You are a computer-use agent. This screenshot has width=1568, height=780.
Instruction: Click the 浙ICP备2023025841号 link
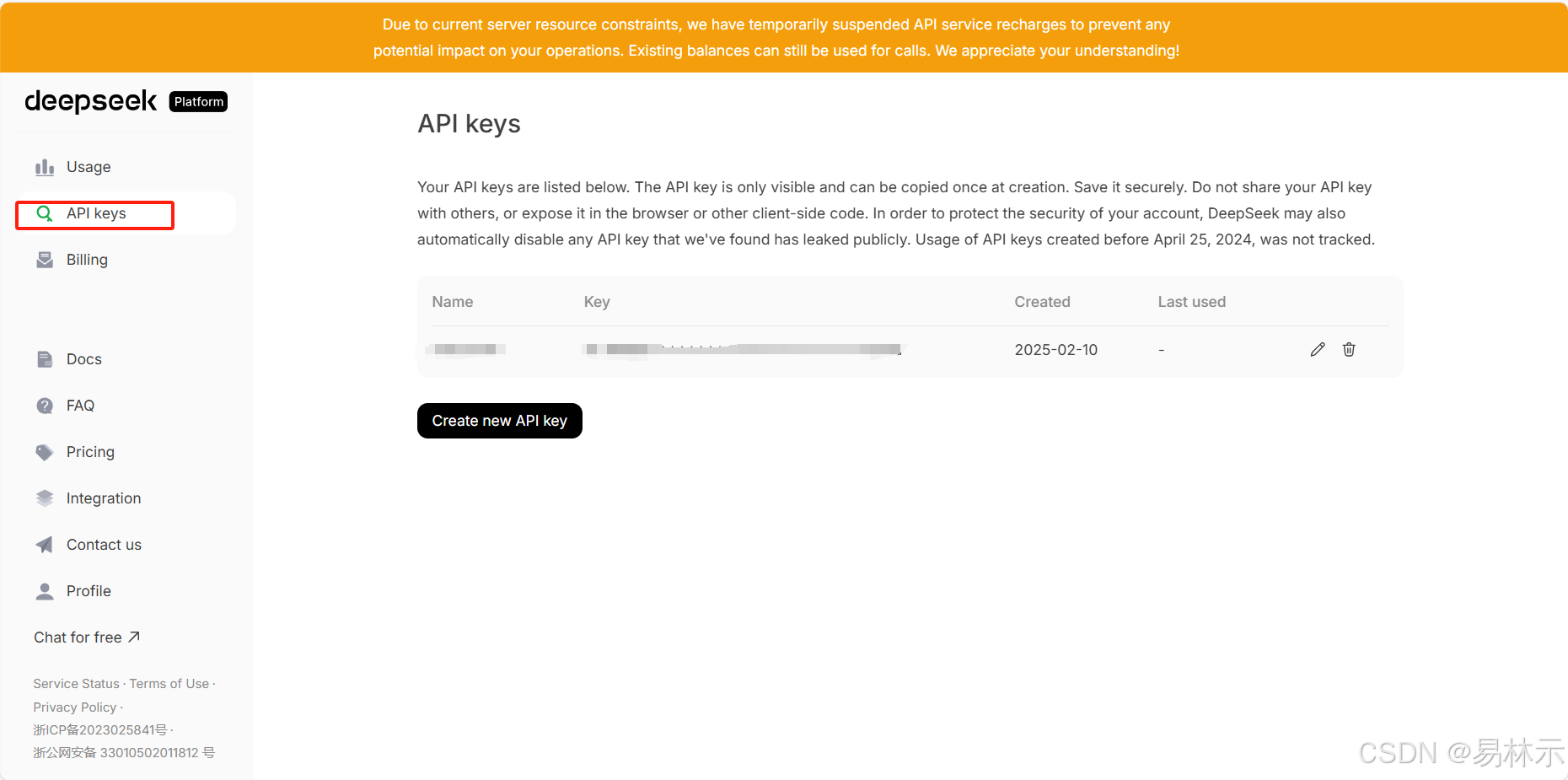click(100, 730)
